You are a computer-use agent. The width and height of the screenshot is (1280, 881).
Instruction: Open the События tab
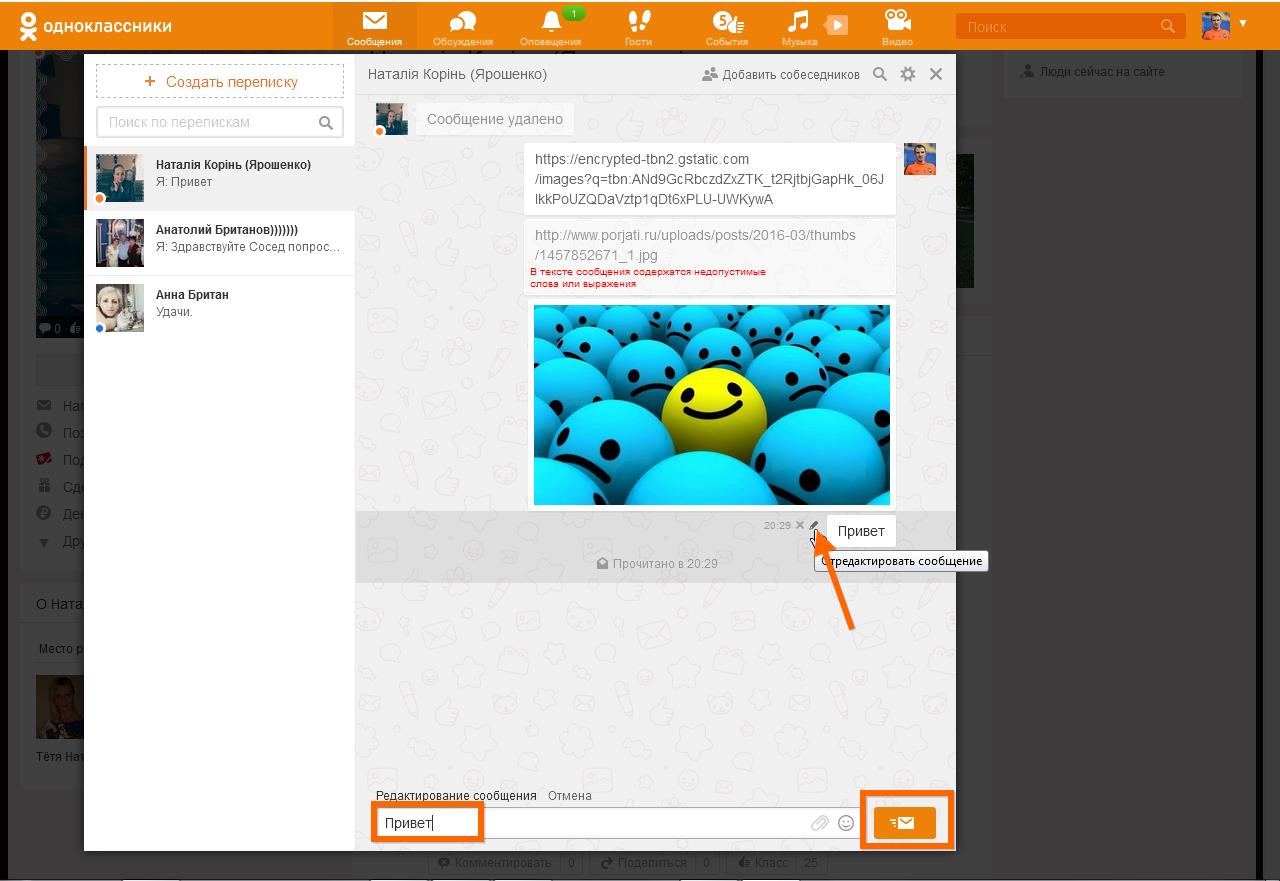726,26
